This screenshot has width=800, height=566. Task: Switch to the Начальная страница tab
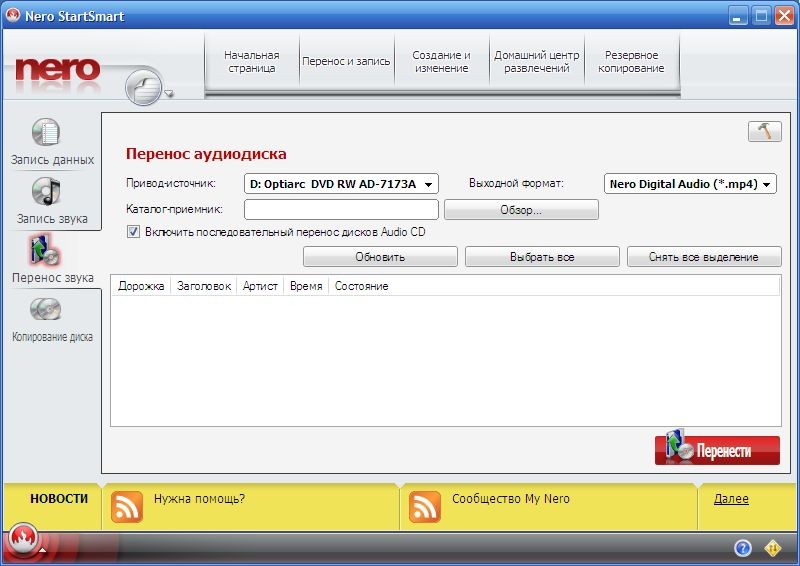[x=251, y=62]
